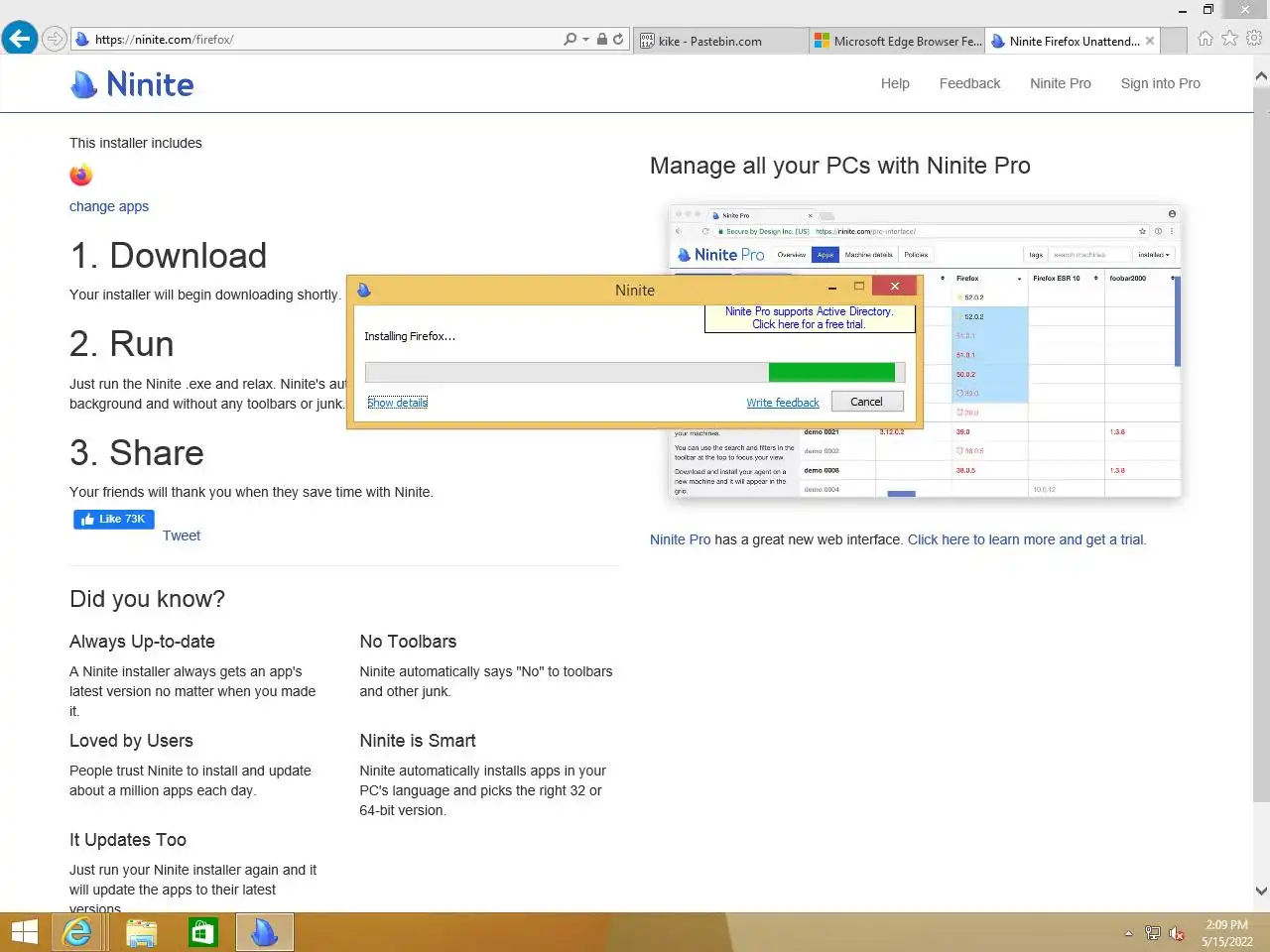Image resolution: width=1270 pixels, height=952 pixels.
Task: Click the network icon in system tray
Action: coord(1152,933)
